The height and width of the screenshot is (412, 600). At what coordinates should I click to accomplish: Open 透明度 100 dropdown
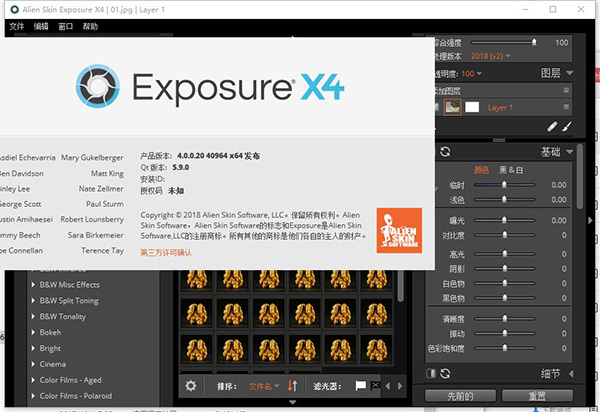pyautogui.click(x=471, y=73)
